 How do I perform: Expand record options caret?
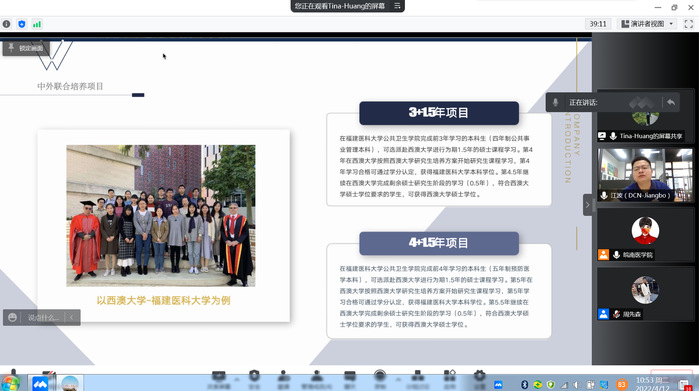(x=398, y=379)
